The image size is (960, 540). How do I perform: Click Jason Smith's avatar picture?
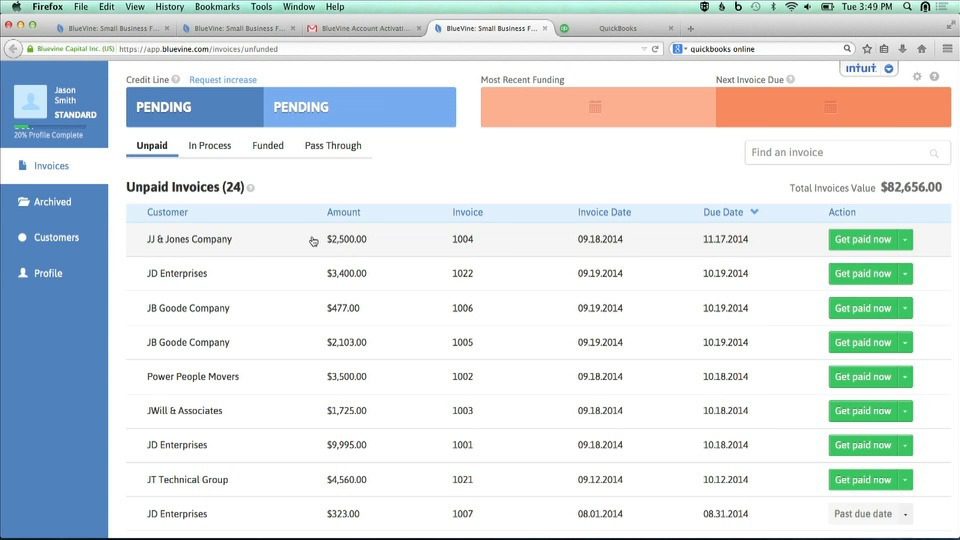[x=30, y=102]
